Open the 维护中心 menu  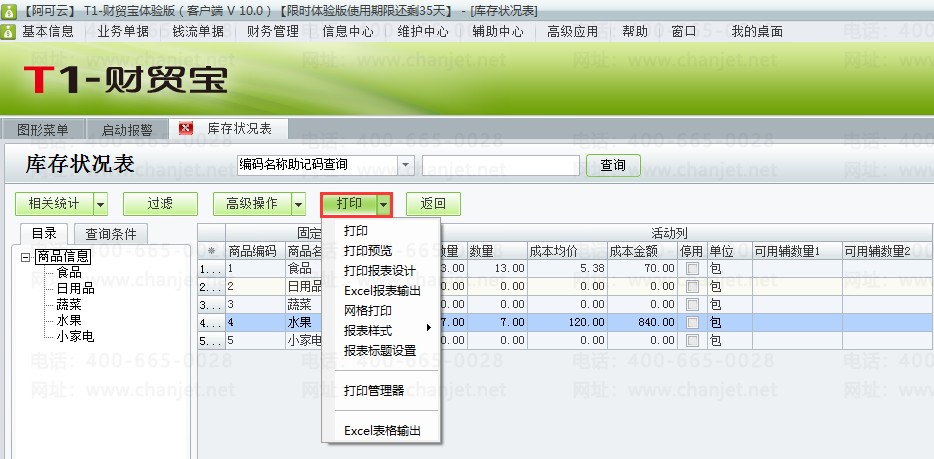[x=424, y=32]
